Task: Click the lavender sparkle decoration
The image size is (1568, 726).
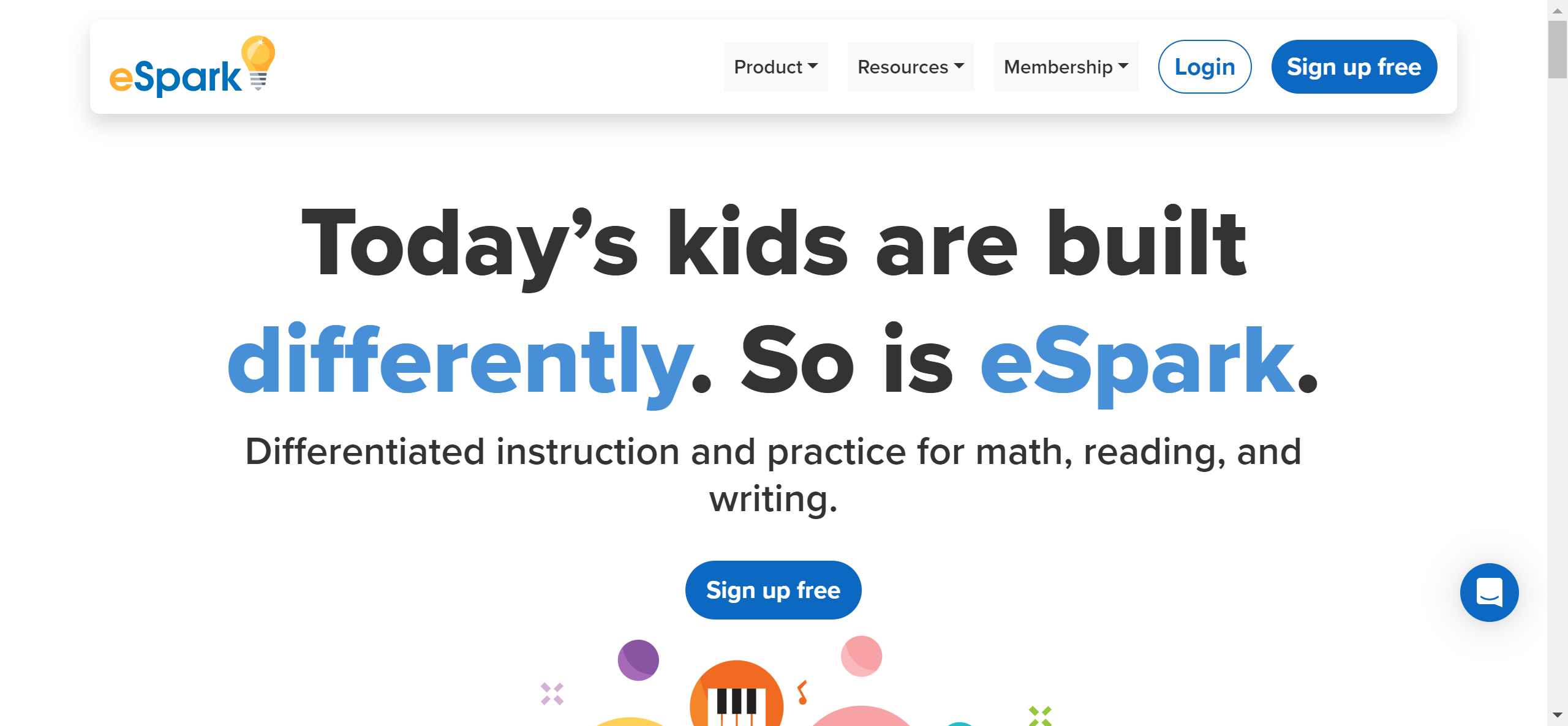Action: (x=552, y=694)
